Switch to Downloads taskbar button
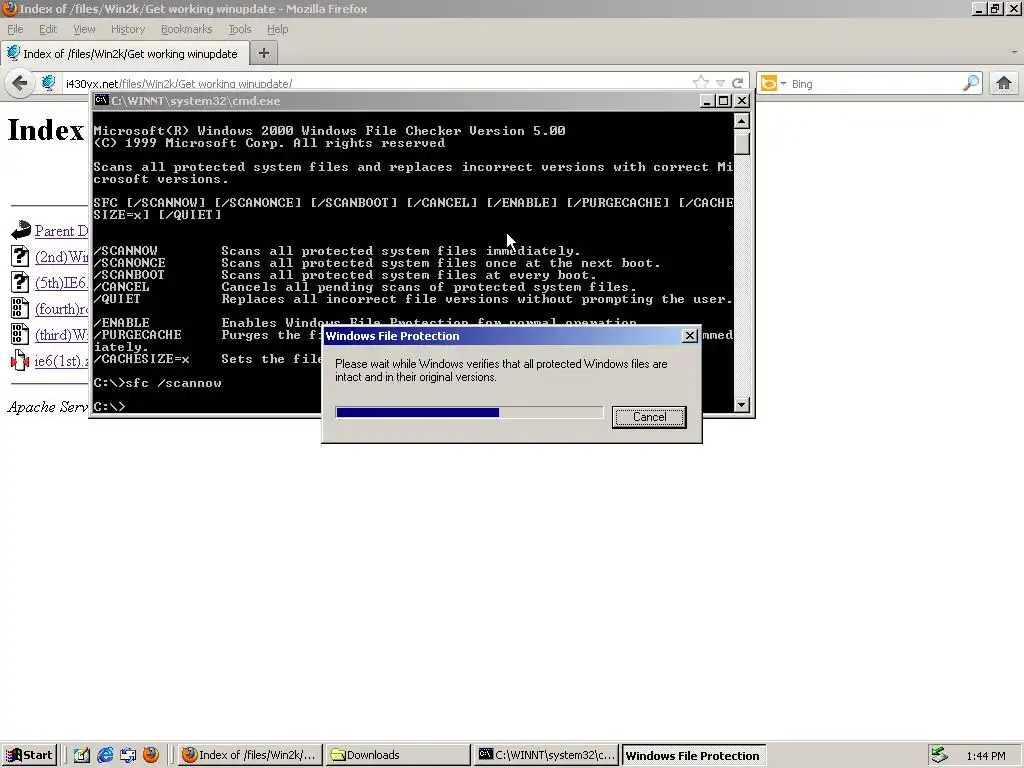The image size is (1024, 768). point(398,755)
